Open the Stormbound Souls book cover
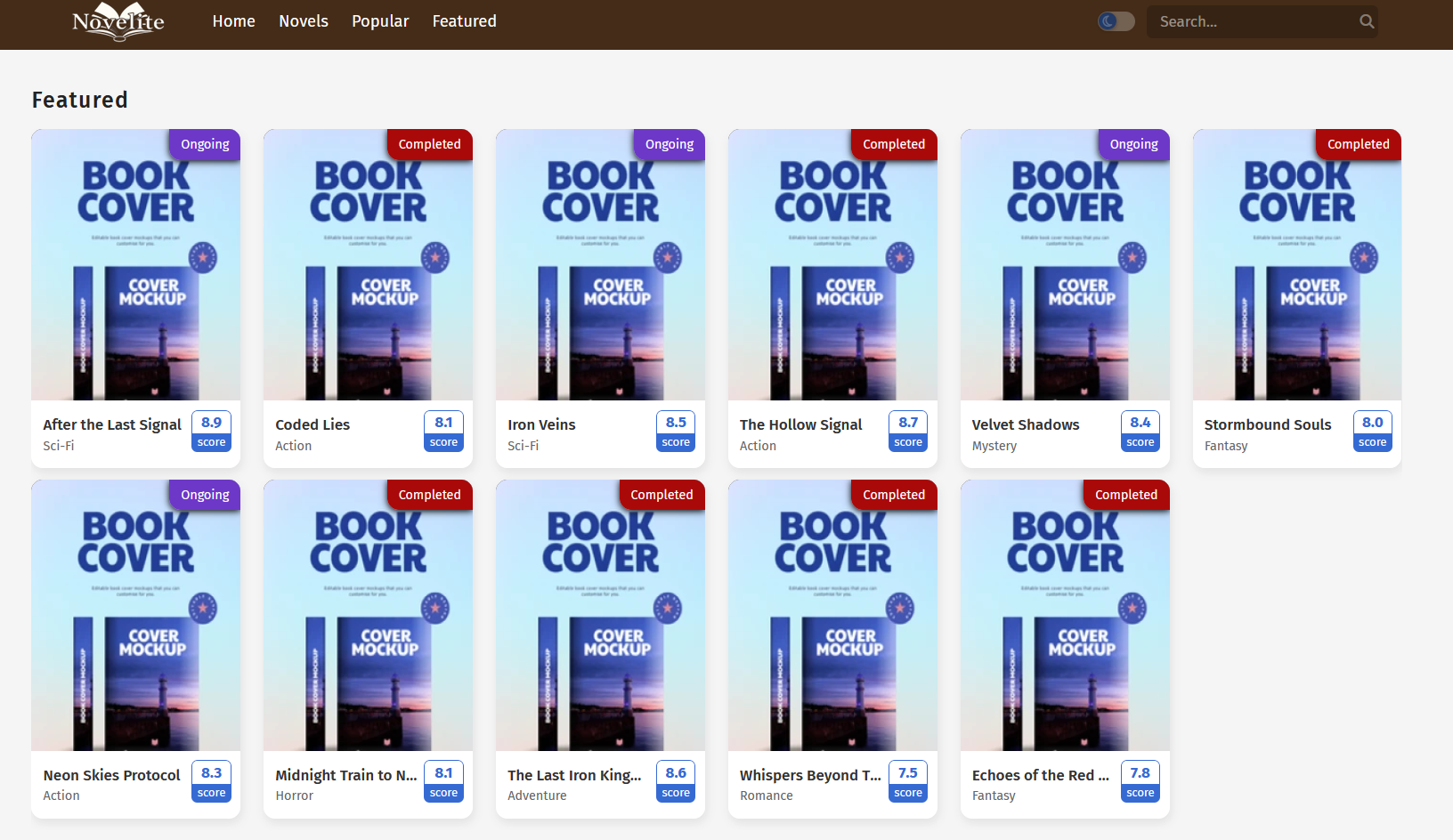The width and height of the screenshot is (1453, 840). (x=1296, y=267)
